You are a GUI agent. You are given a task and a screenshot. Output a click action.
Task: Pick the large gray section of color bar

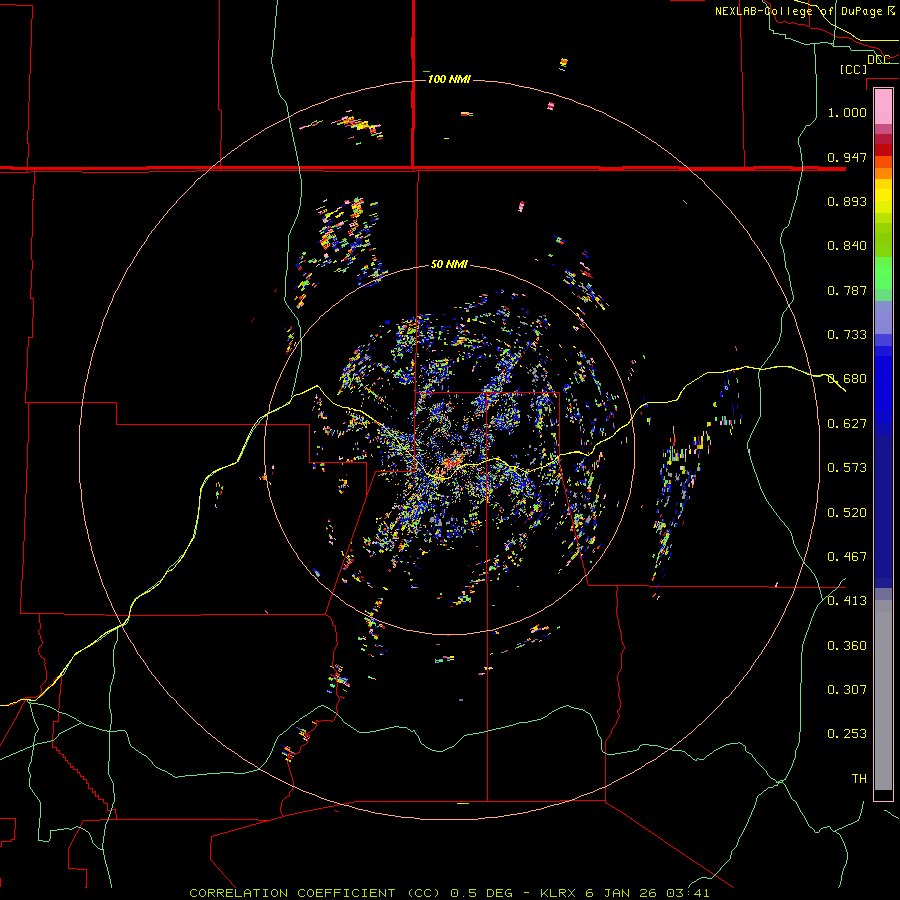click(883, 695)
